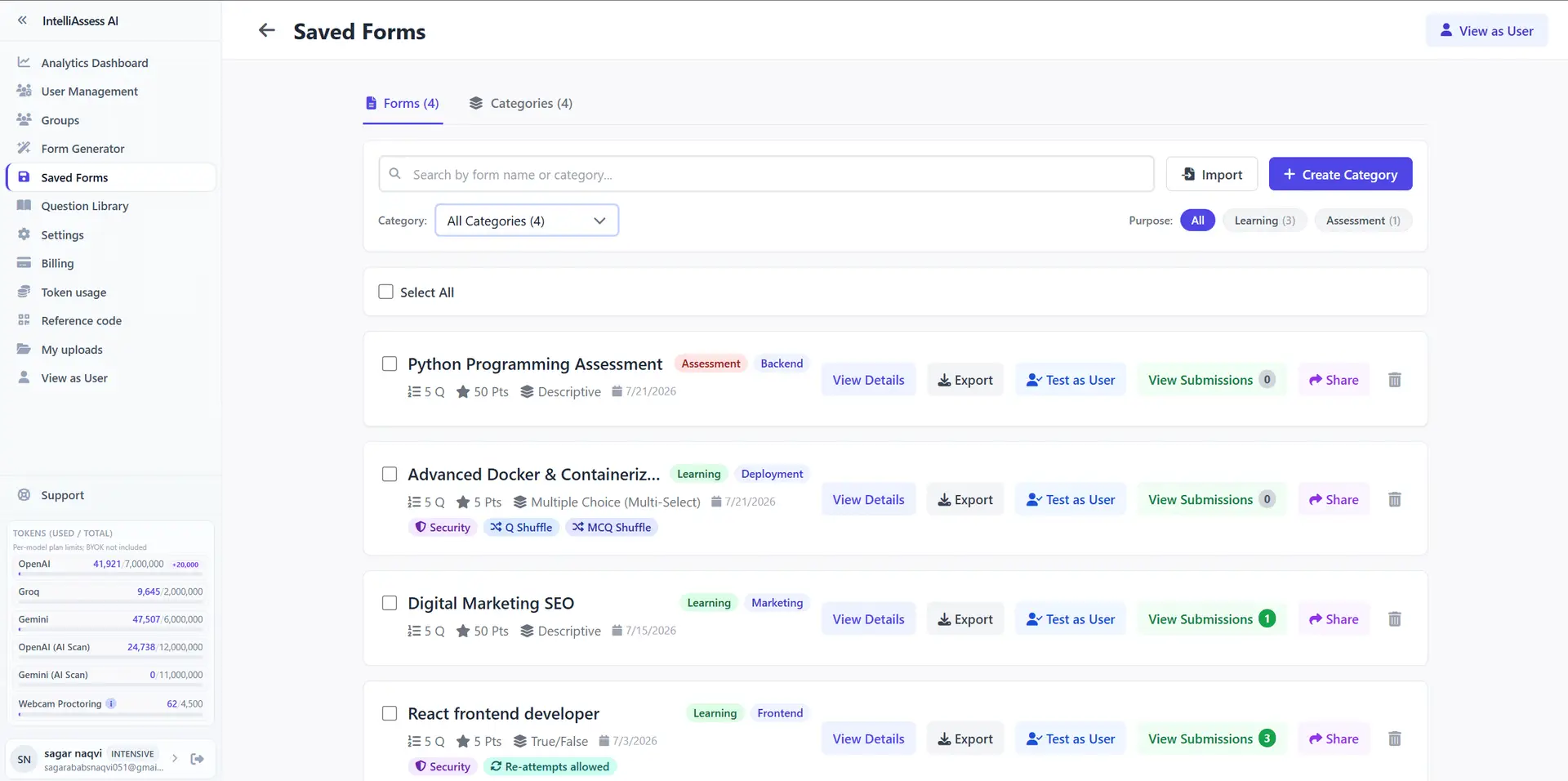The image size is (1568, 781).
Task: Click the OpenAI token usage bar
Action: [110, 574]
